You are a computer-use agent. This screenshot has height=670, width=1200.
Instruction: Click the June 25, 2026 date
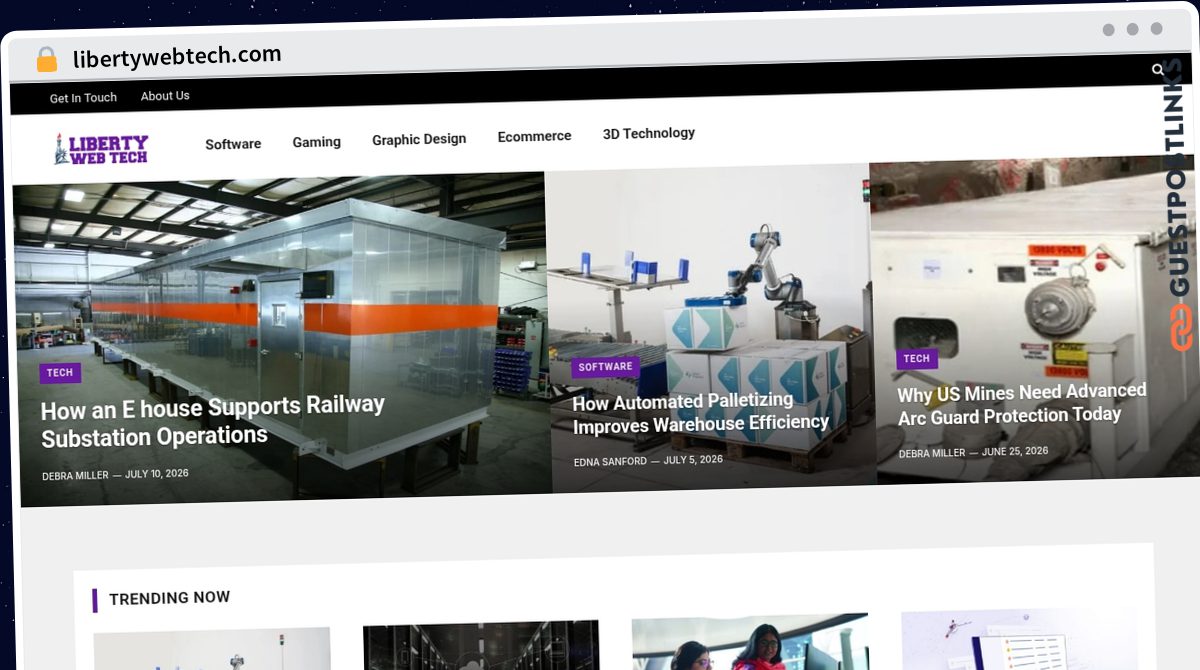pos(1015,451)
